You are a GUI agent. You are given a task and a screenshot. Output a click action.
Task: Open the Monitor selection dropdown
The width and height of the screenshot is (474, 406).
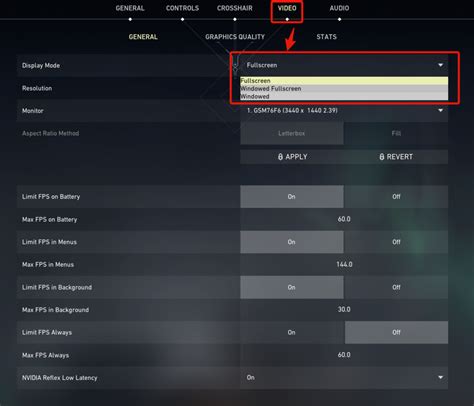(x=344, y=110)
